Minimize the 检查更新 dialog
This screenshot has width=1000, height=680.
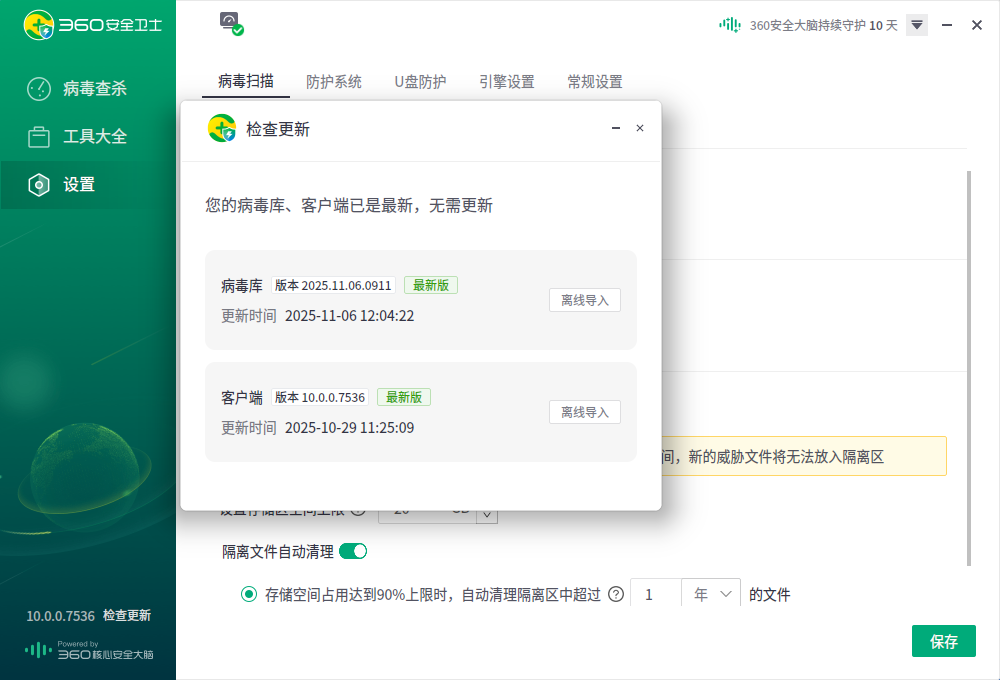616,128
